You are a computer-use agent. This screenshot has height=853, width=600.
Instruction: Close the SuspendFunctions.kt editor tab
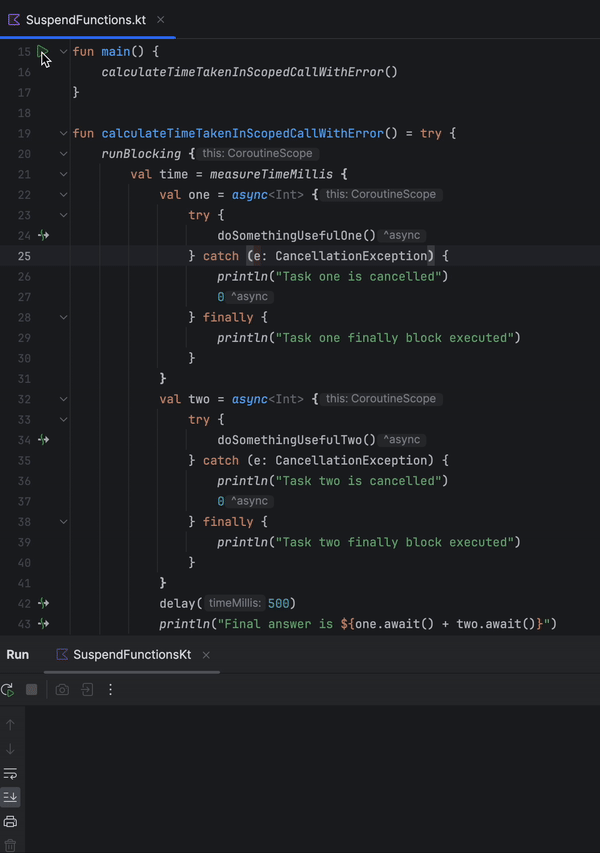[x=161, y=19]
